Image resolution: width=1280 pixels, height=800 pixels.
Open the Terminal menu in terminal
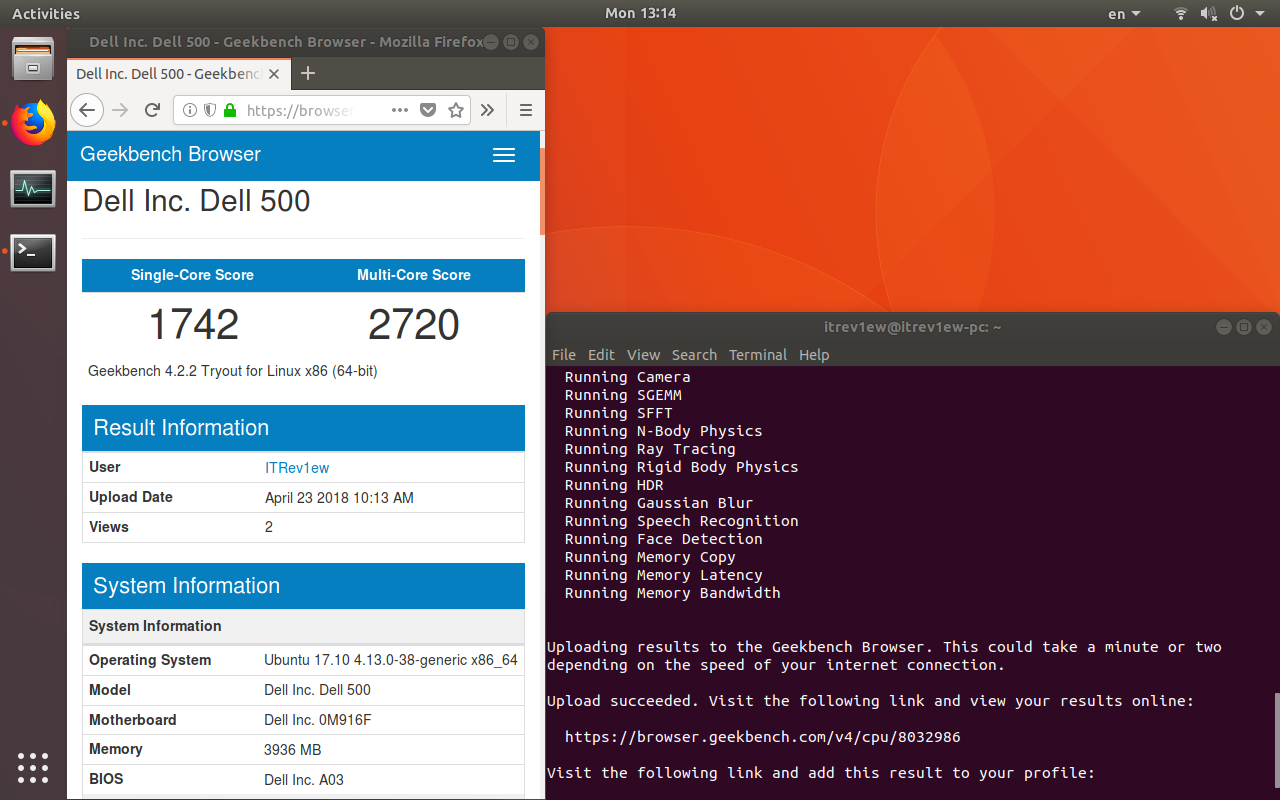[758, 354]
